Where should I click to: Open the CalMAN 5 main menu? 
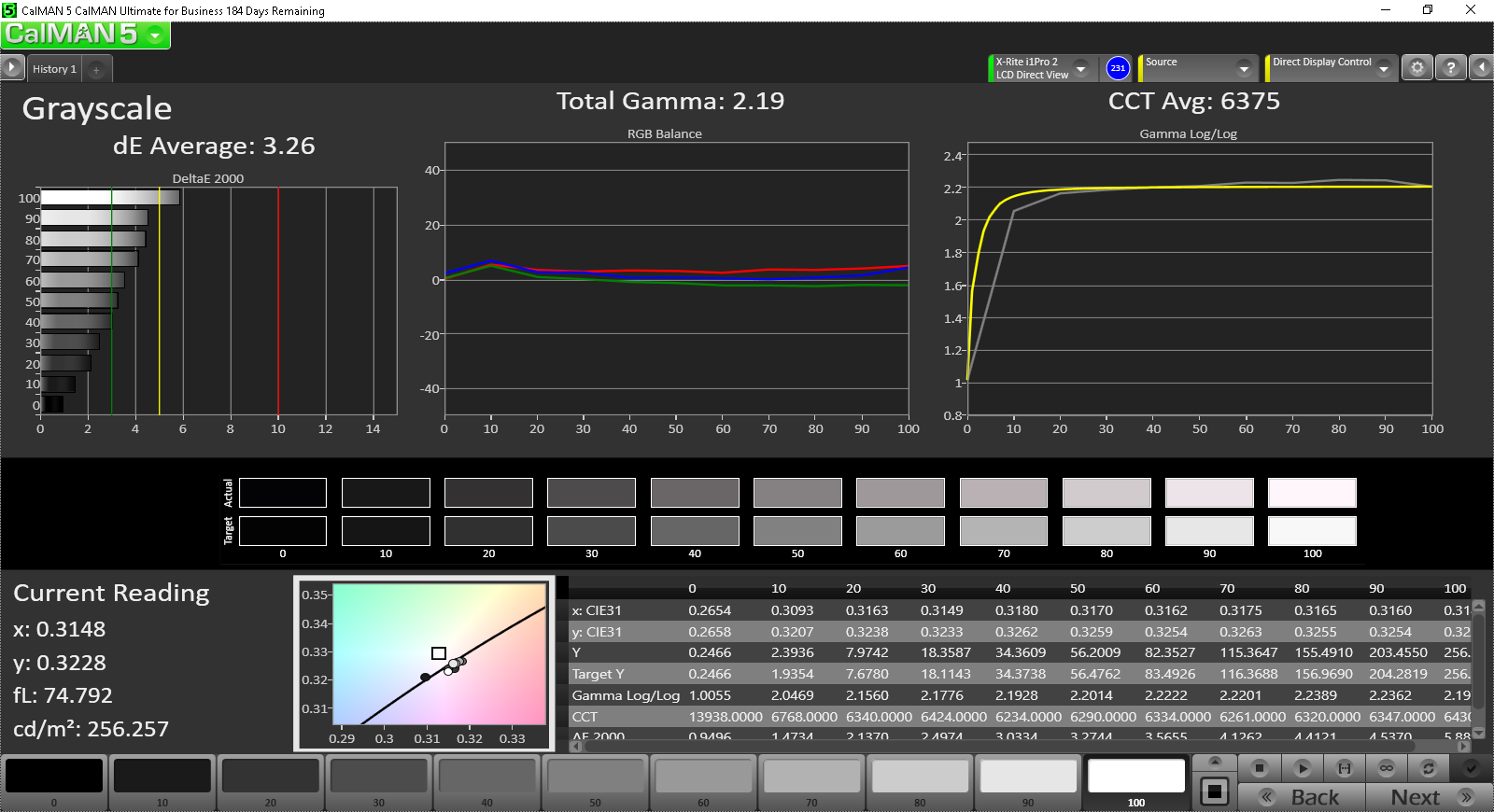click(x=85, y=35)
